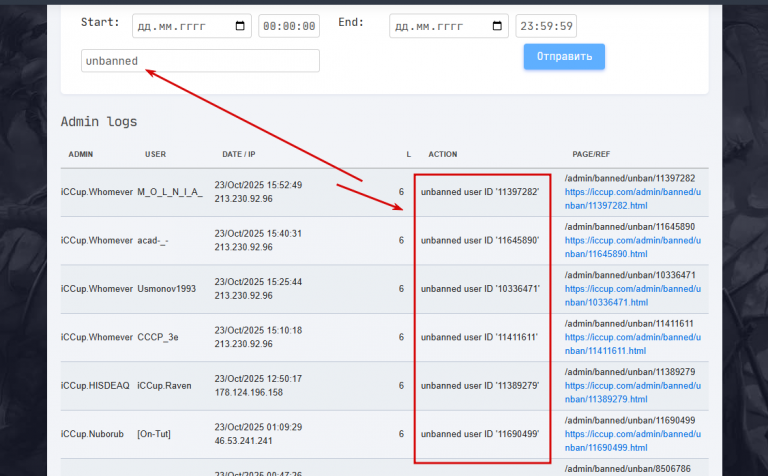The height and width of the screenshot is (476, 768).
Task: Select the L column header
Action: point(408,154)
